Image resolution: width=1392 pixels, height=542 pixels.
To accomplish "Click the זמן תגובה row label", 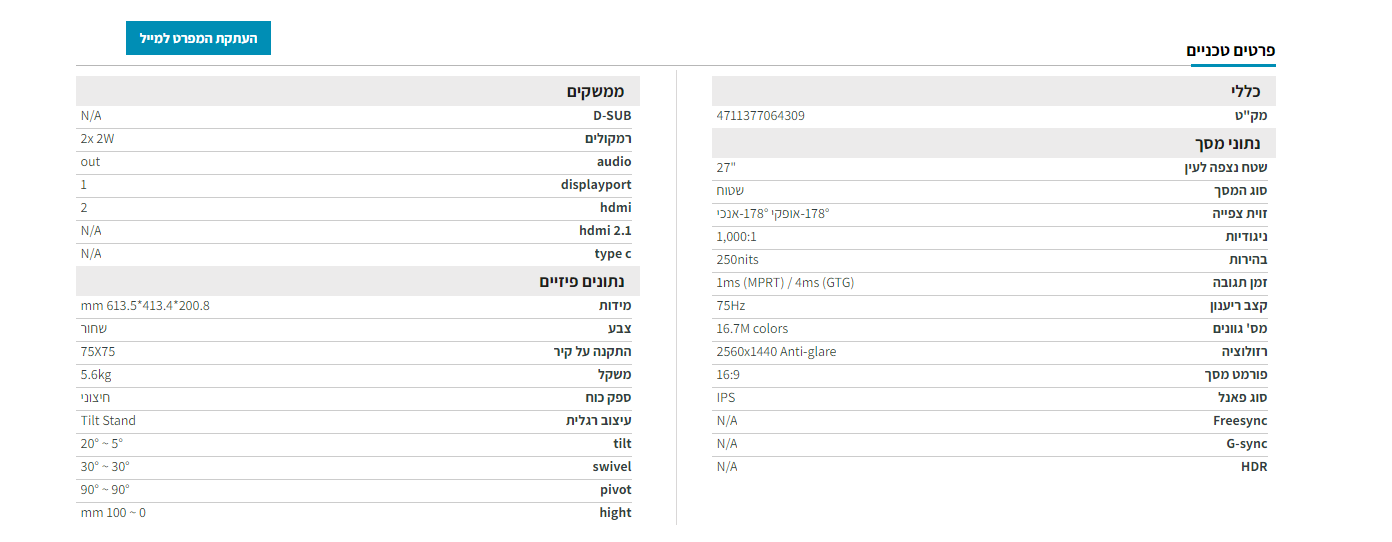I will tap(1240, 283).
